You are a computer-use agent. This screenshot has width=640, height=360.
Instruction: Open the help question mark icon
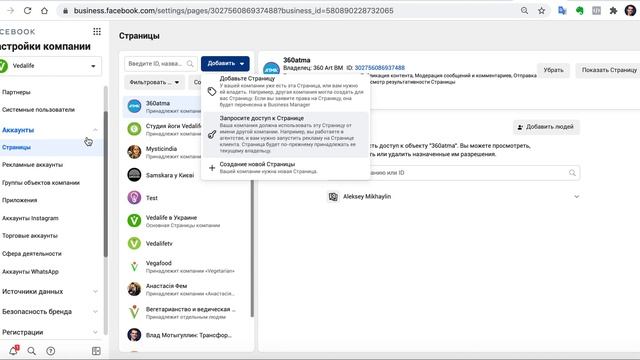click(51, 351)
